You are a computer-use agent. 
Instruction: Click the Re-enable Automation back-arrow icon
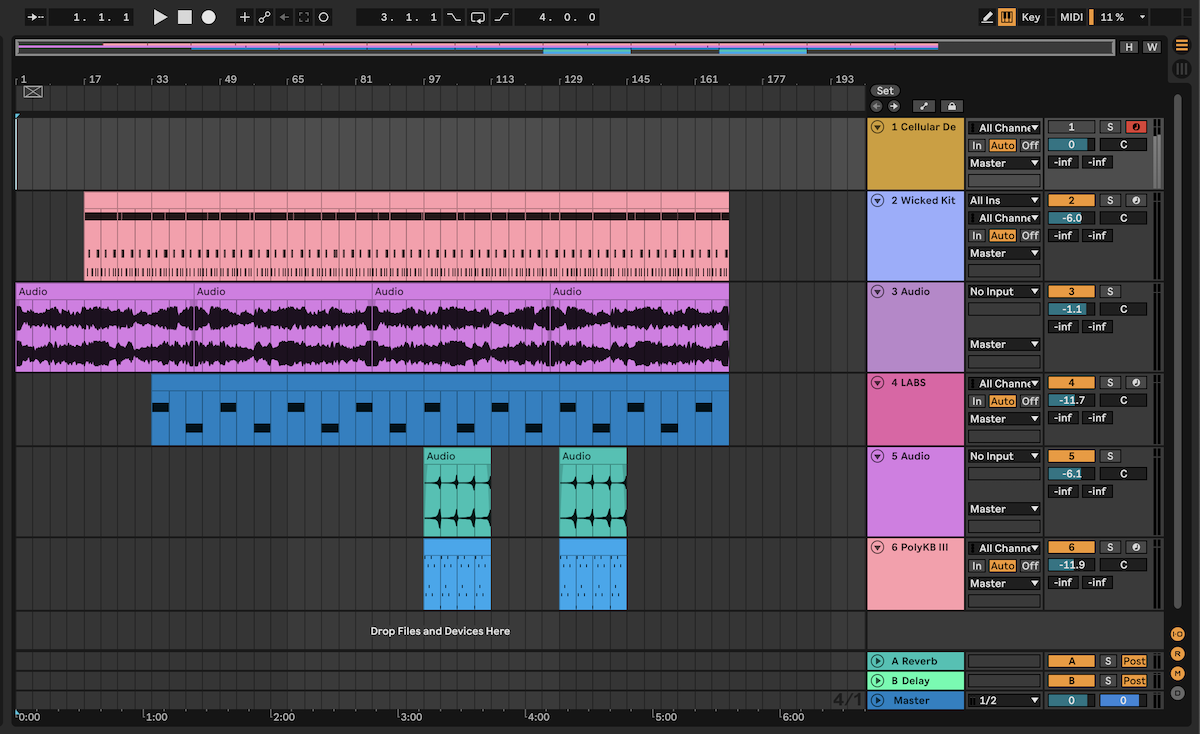pyautogui.click(x=284, y=17)
